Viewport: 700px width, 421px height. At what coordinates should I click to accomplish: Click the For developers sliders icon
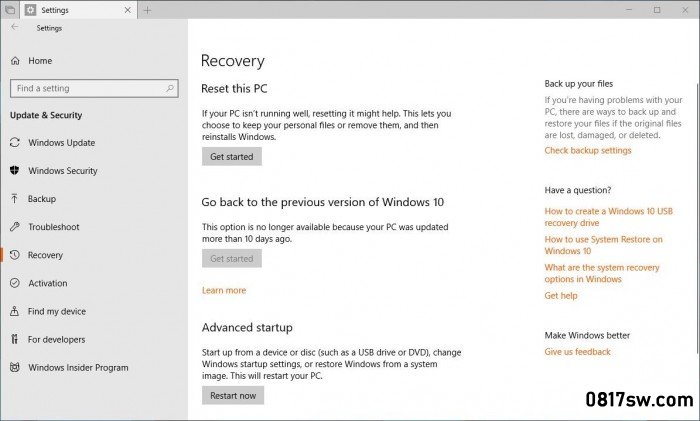pyautogui.click(x=15, y=339)
